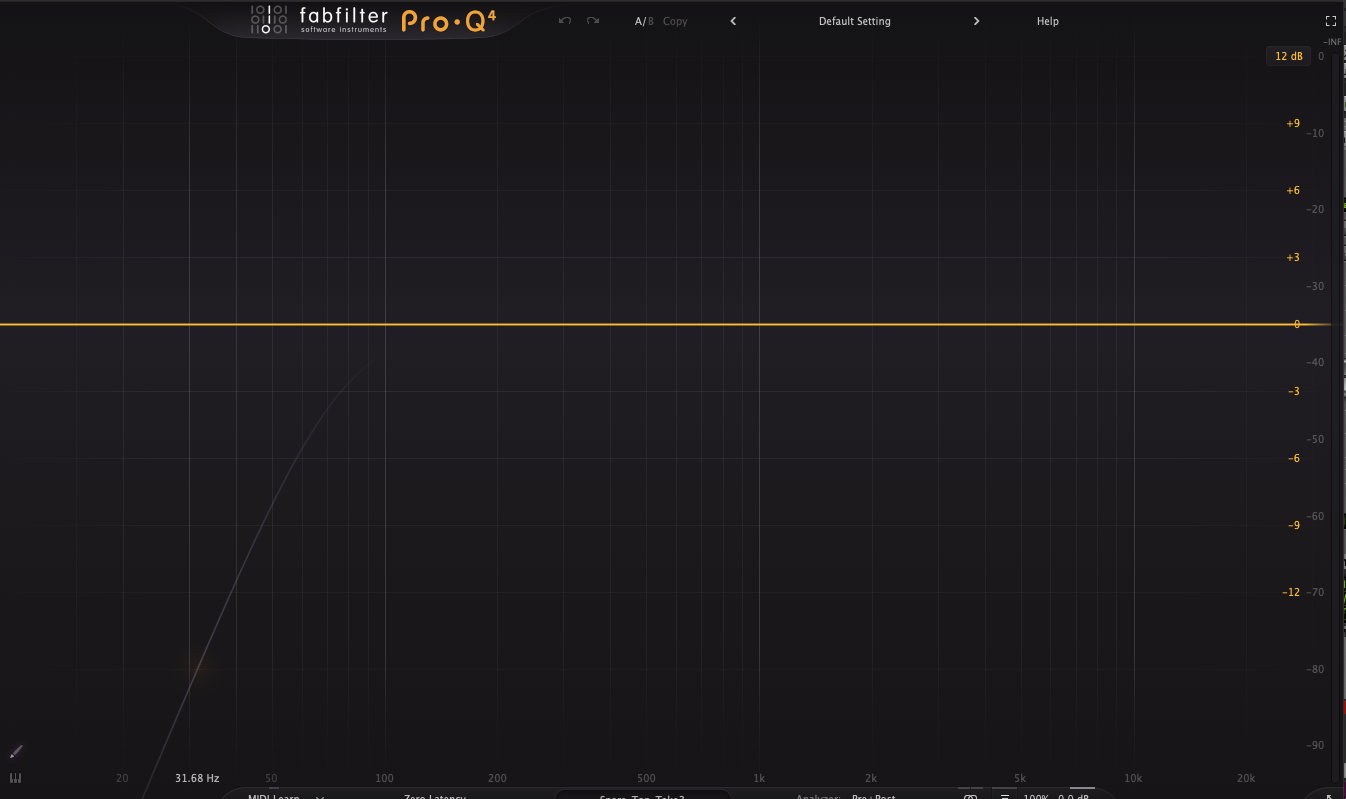Click the grey -50 analyzer scale label

tap(1315, 439)
